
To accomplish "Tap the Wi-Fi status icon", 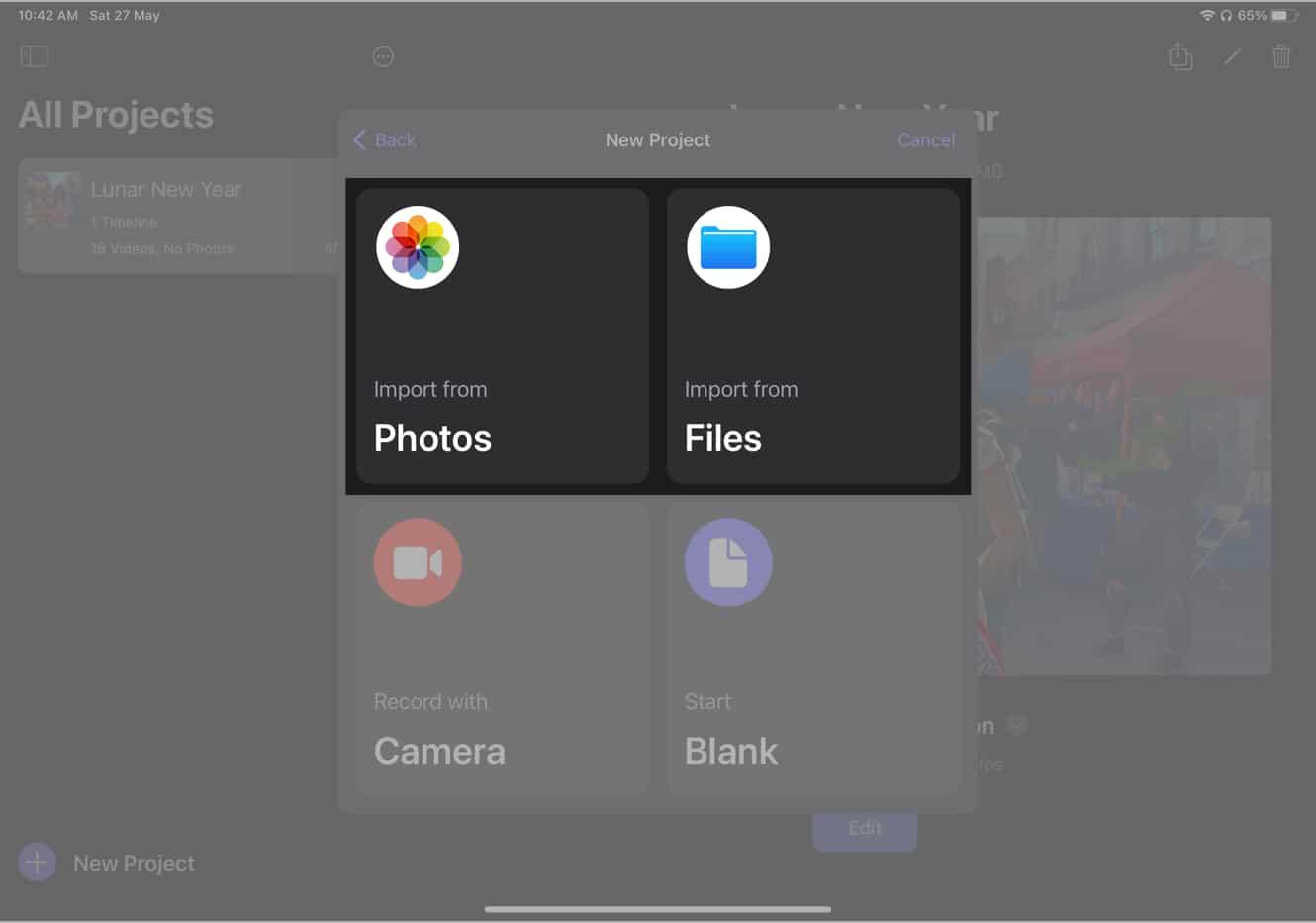I will [x=1207, y=16].
